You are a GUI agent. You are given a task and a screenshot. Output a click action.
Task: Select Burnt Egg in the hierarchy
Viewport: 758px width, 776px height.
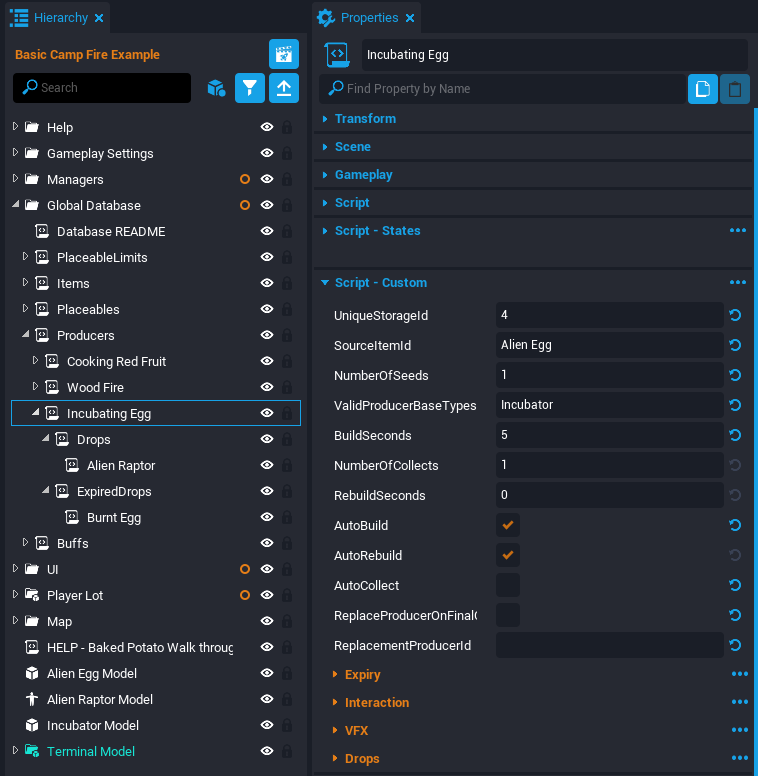[x=113, y=518]
